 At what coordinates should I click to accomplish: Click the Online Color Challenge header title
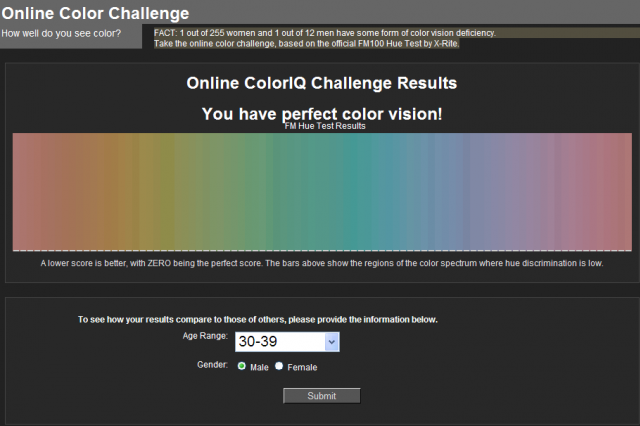coord(95,13)
